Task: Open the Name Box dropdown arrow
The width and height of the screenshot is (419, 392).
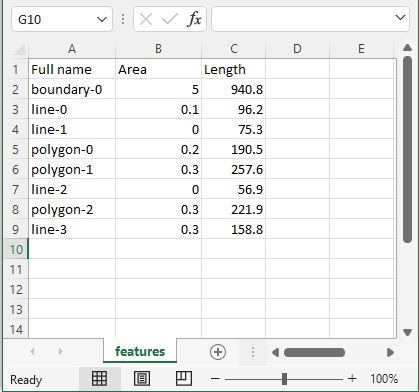Action: [102, 19]
